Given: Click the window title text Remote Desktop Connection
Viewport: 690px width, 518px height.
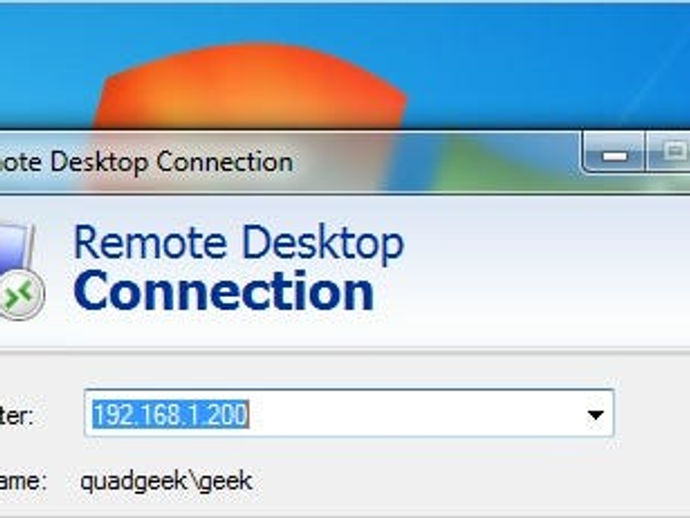Looking at the screenshot, I should click(145, 162).
